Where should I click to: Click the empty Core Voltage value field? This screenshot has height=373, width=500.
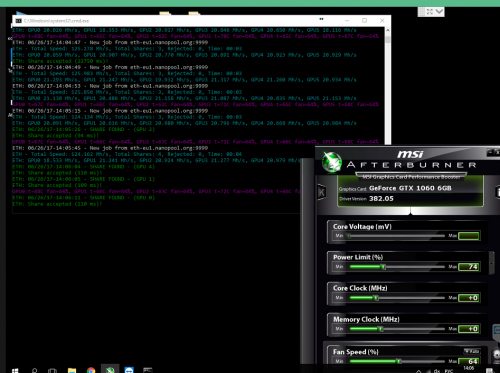(x=469, y=236)
